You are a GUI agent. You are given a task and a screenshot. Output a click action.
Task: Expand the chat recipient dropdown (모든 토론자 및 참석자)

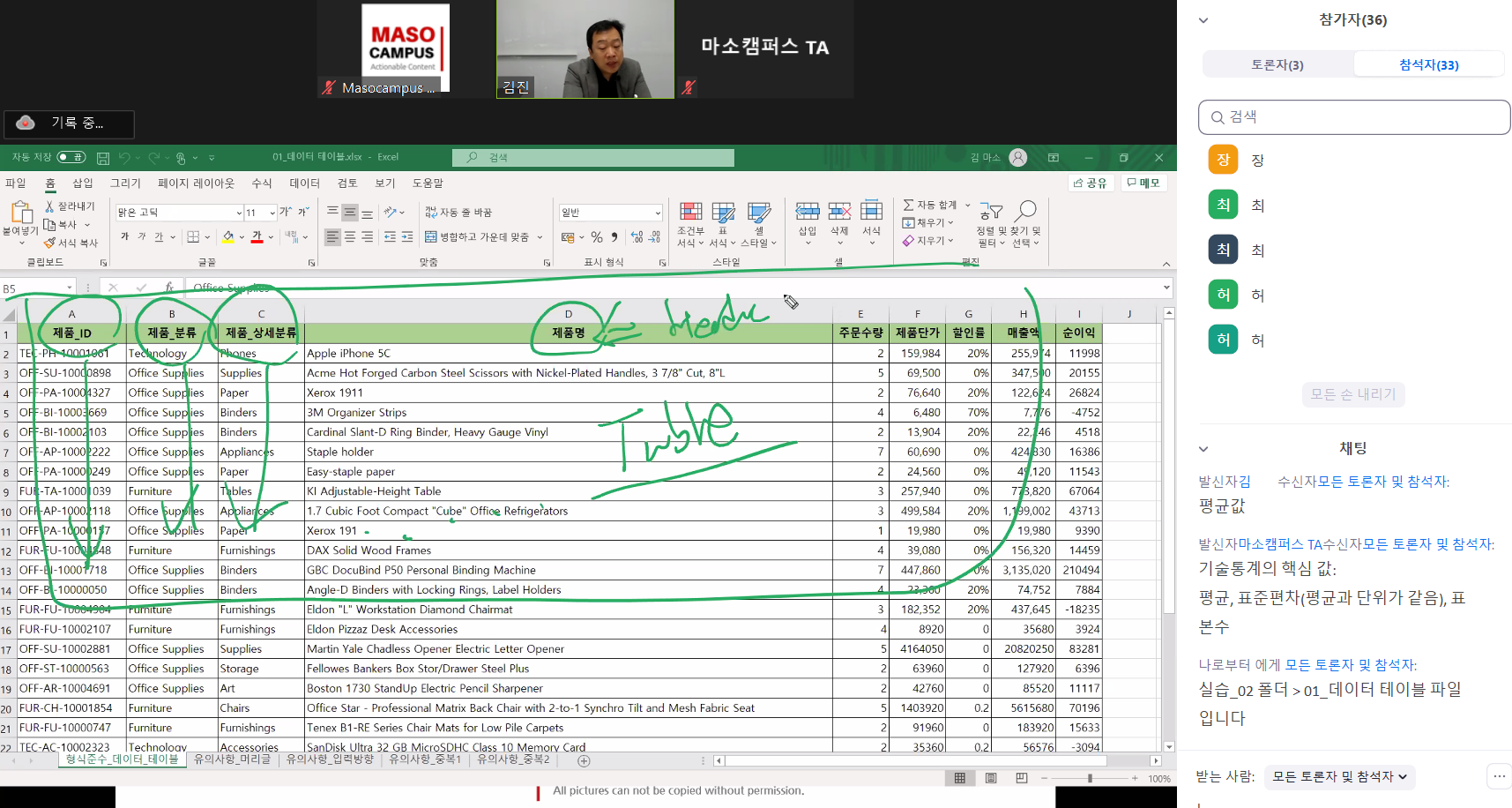[1339, 776]
